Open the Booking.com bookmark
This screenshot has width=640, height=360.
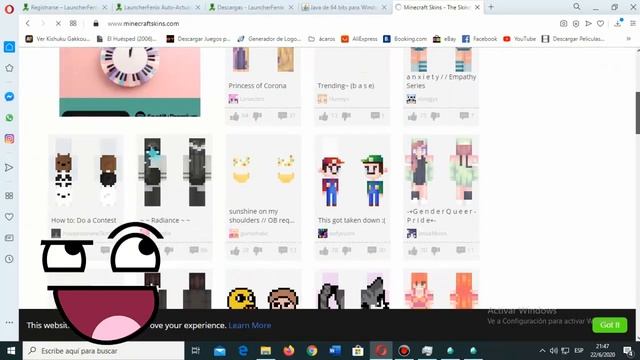tap(405, 39)
